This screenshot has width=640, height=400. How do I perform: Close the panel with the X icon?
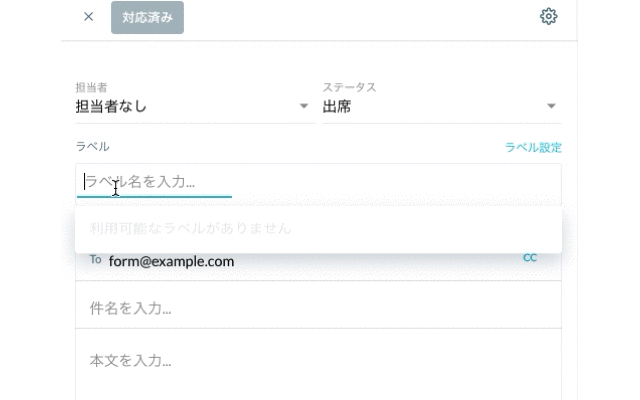88,17
